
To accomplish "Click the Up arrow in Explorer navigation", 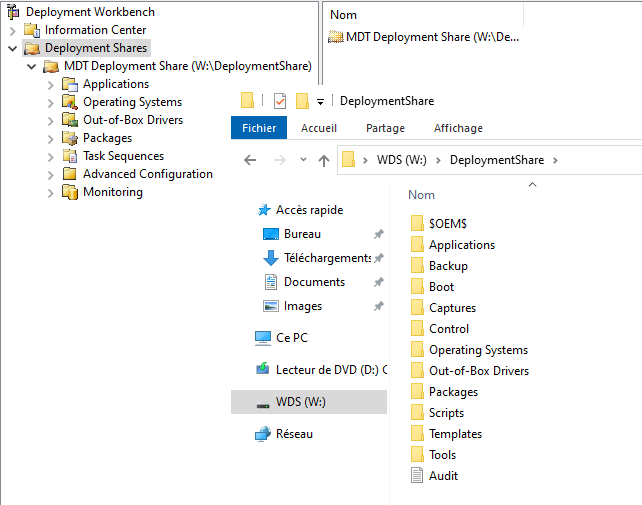I will (x=324, y=161).
